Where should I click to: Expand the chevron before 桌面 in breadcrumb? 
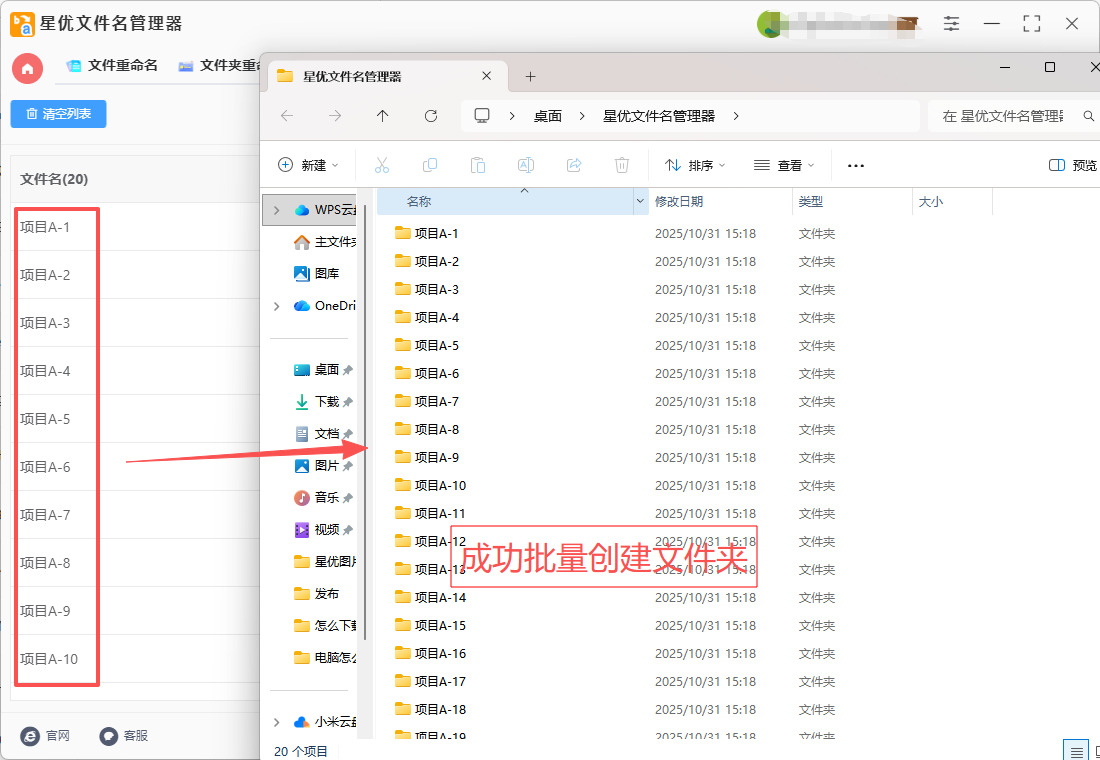coord(514,116)
